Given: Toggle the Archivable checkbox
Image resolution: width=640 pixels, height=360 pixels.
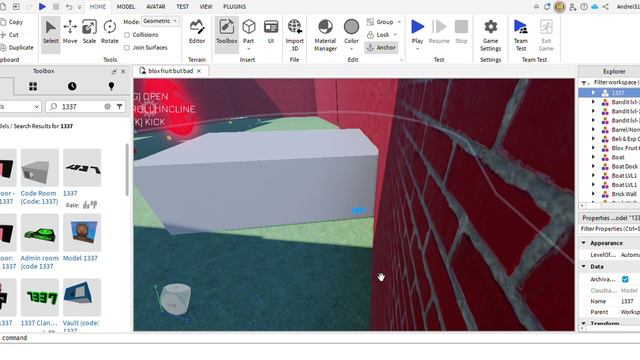Looking at the screenshot, I should click(x=625, y=279).
